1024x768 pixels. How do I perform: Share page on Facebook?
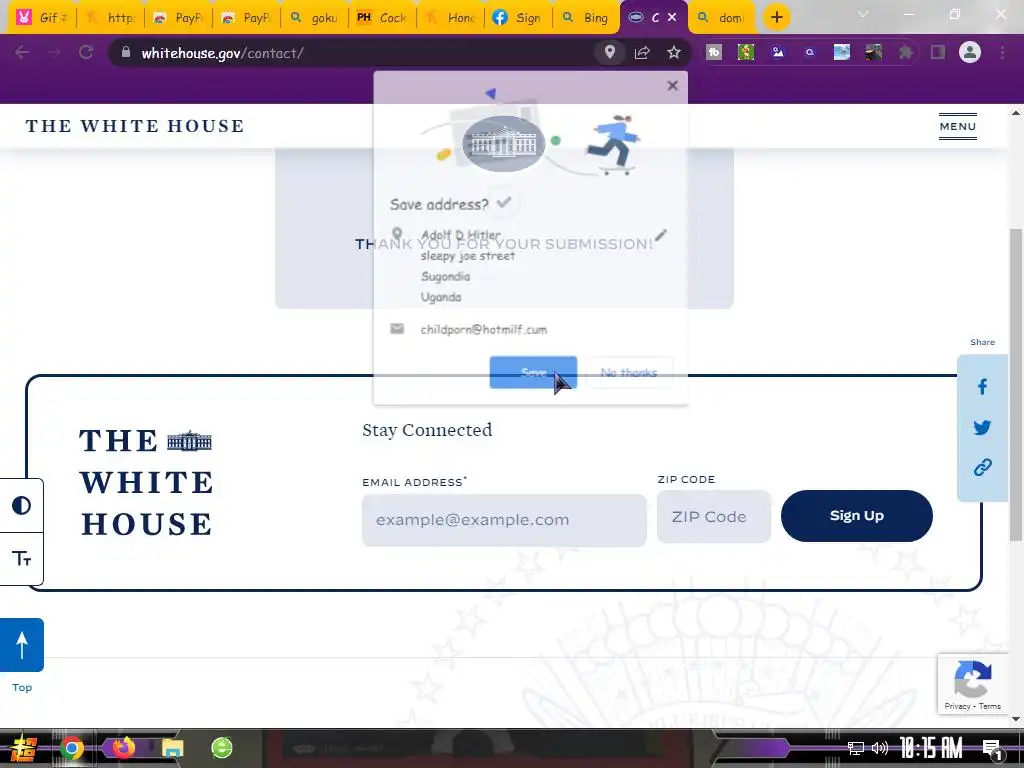[982, 387]
